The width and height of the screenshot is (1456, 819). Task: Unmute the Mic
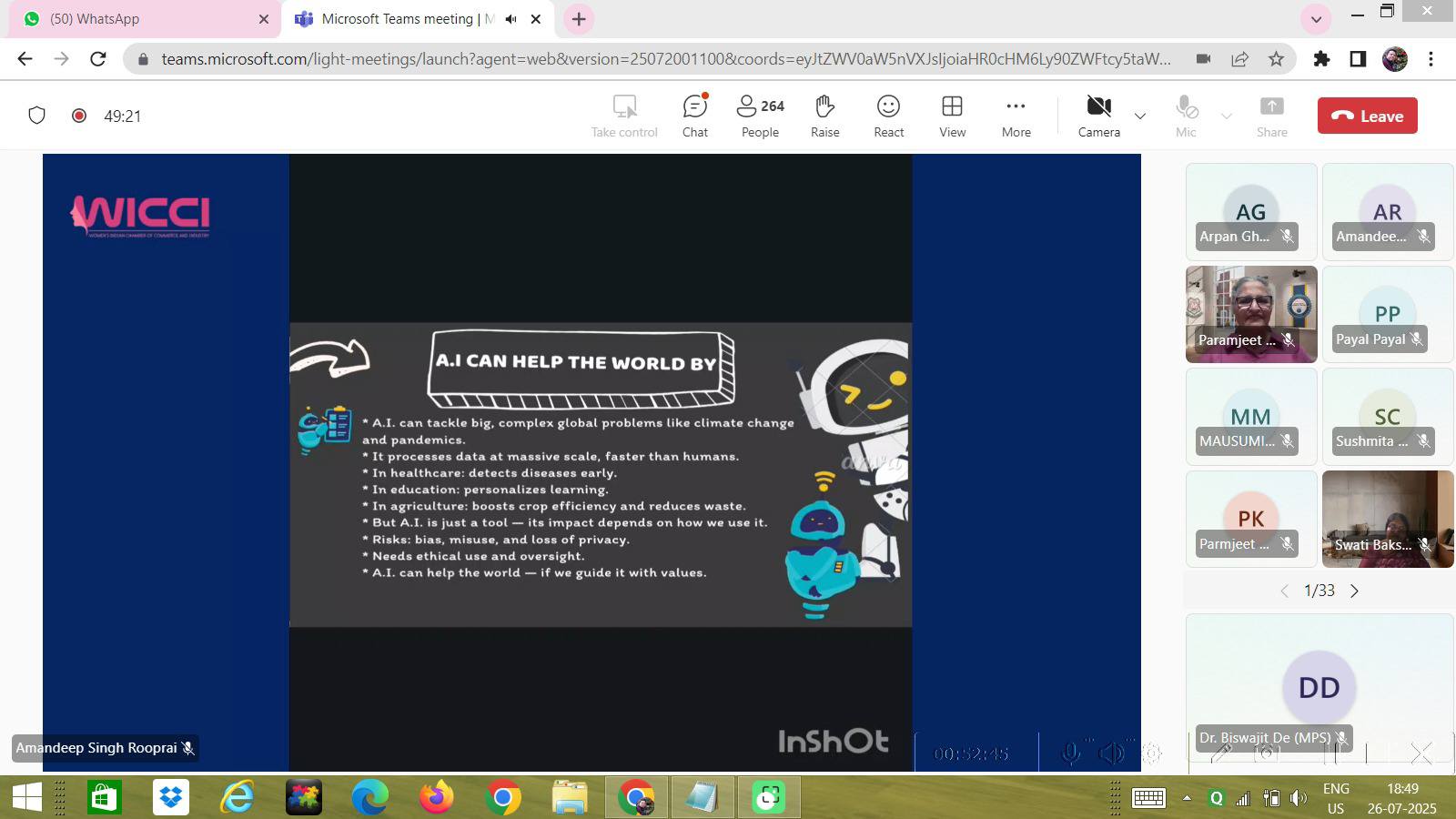1186,116
